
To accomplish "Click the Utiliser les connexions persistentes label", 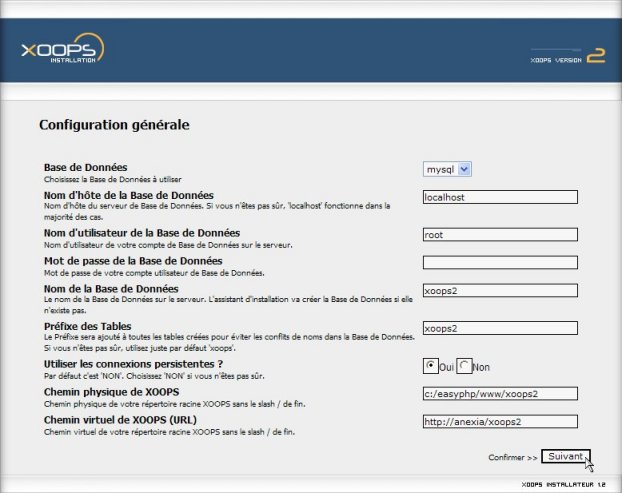I will pyautogui.click(x=134, y=364).
